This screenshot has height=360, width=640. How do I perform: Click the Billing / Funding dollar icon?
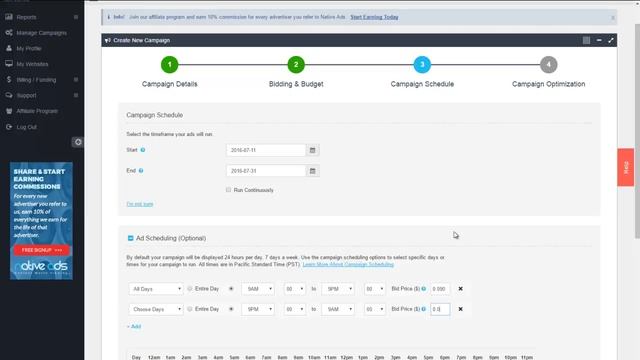point(9,80)
